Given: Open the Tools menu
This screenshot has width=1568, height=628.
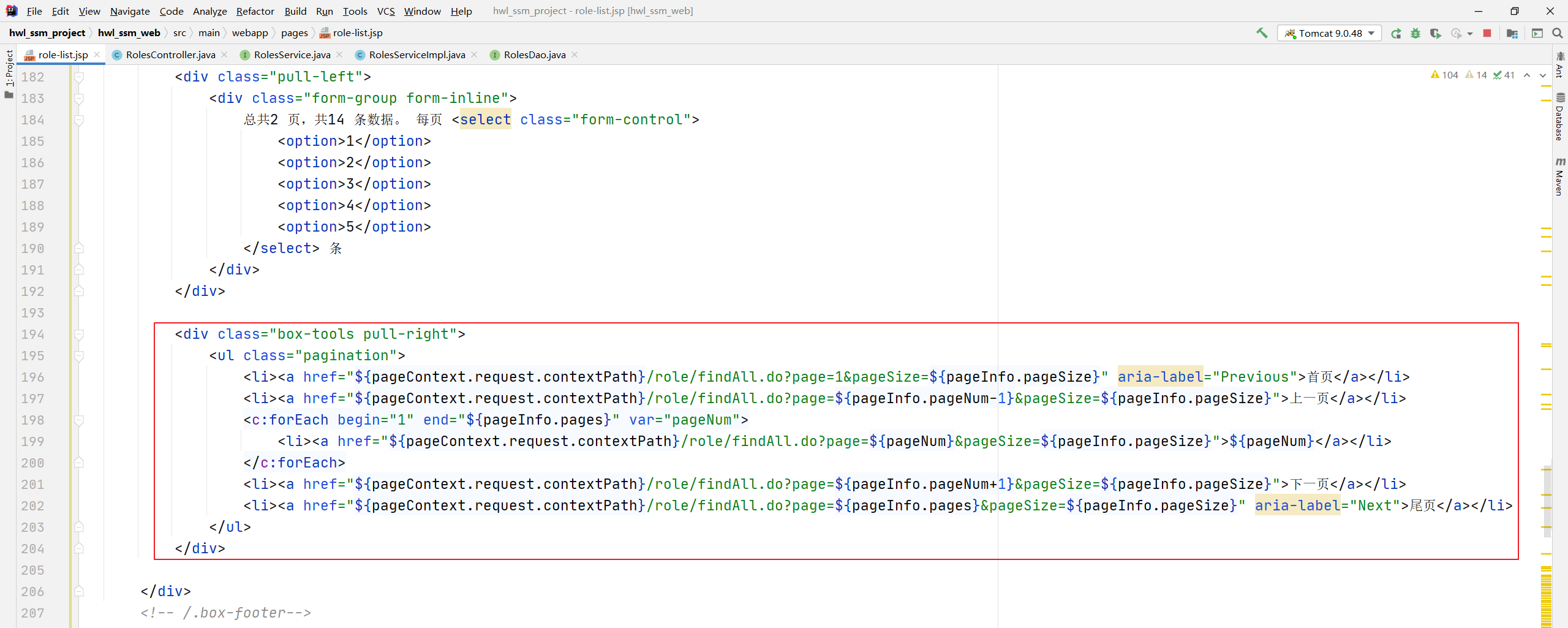Looking at the screenshot, I should click(355, 11).
